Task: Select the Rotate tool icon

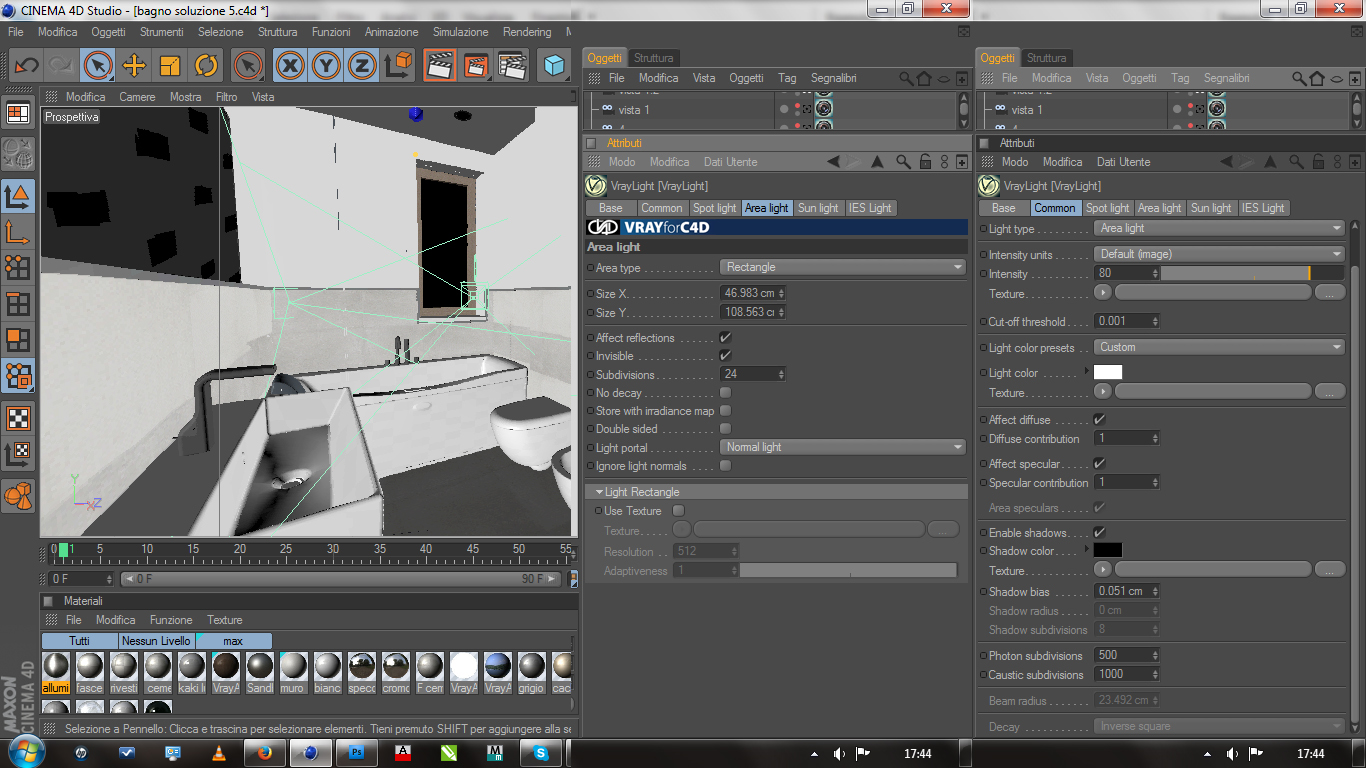Action: (206, 66)
